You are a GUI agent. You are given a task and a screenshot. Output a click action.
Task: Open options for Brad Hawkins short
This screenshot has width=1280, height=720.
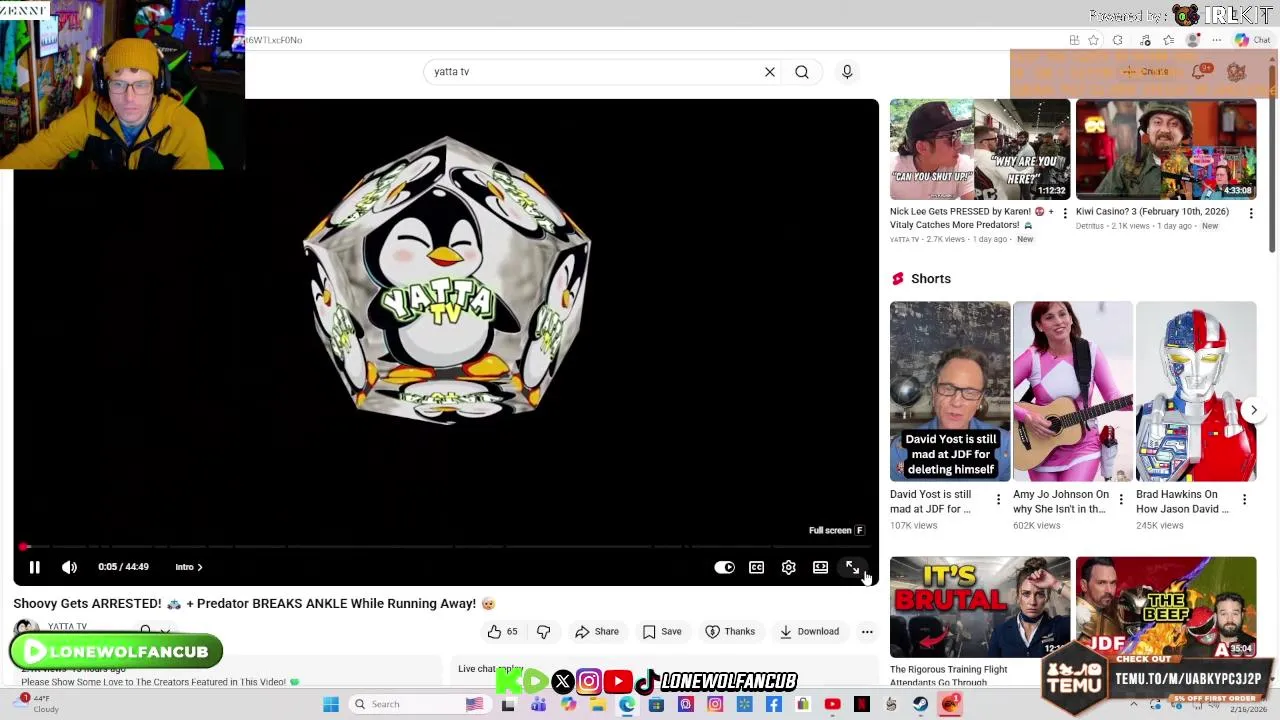coord(1244,499)
